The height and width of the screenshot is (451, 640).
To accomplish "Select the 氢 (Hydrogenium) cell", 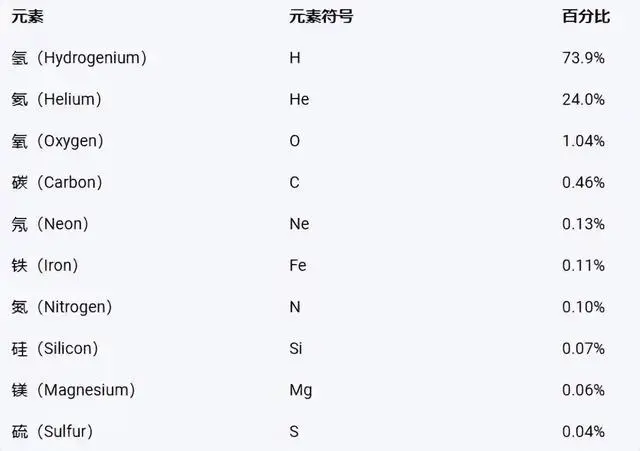I will click(x=79, y=58).
